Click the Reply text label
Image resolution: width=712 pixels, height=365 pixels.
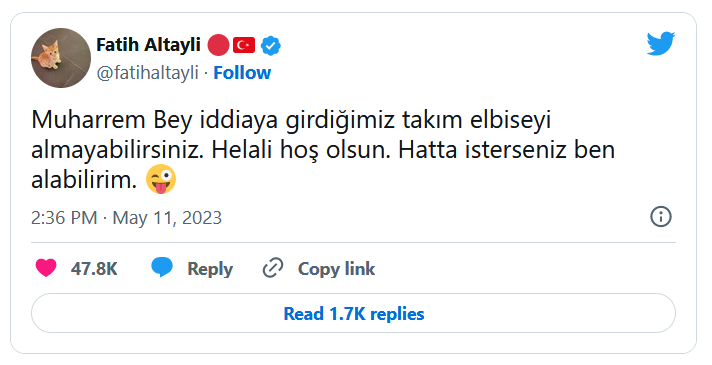point(210,269)
